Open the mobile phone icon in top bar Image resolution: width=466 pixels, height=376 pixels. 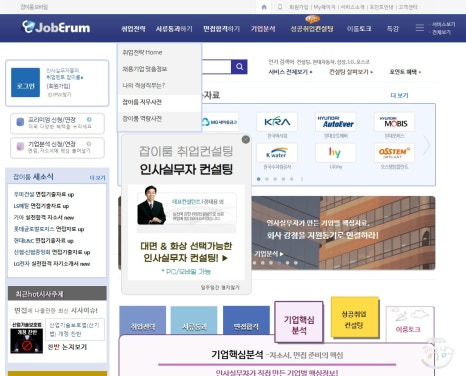click(280, 7)
